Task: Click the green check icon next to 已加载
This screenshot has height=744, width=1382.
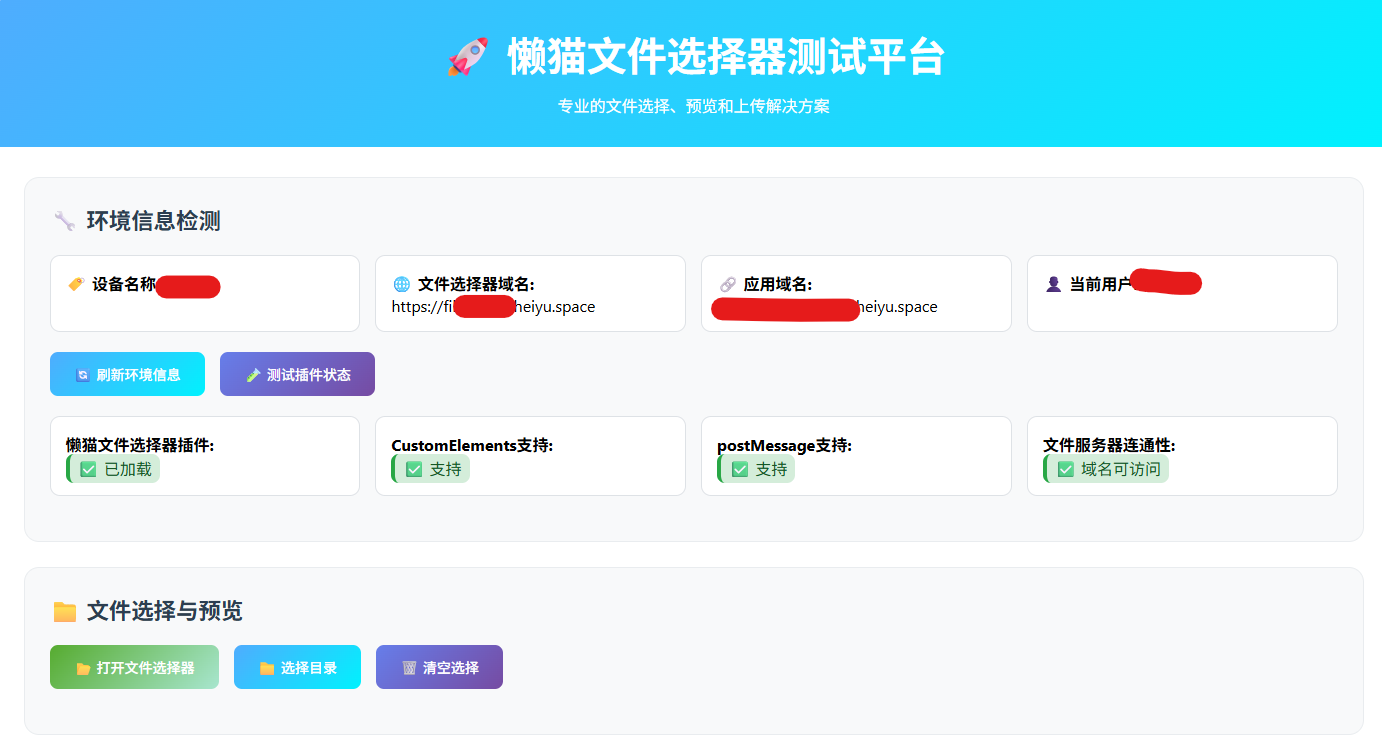Action: coord(88,469)
